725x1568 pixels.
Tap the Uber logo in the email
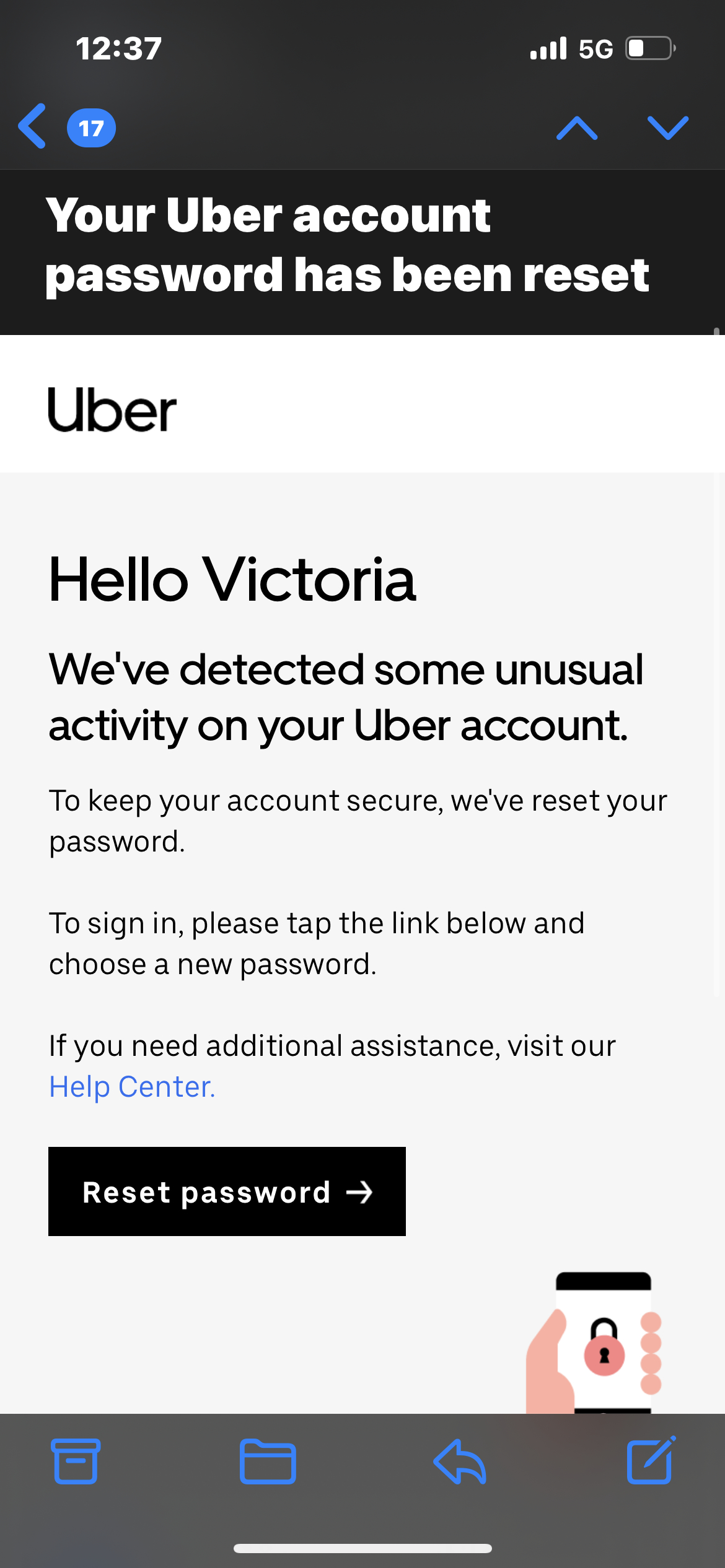[112, 409]
